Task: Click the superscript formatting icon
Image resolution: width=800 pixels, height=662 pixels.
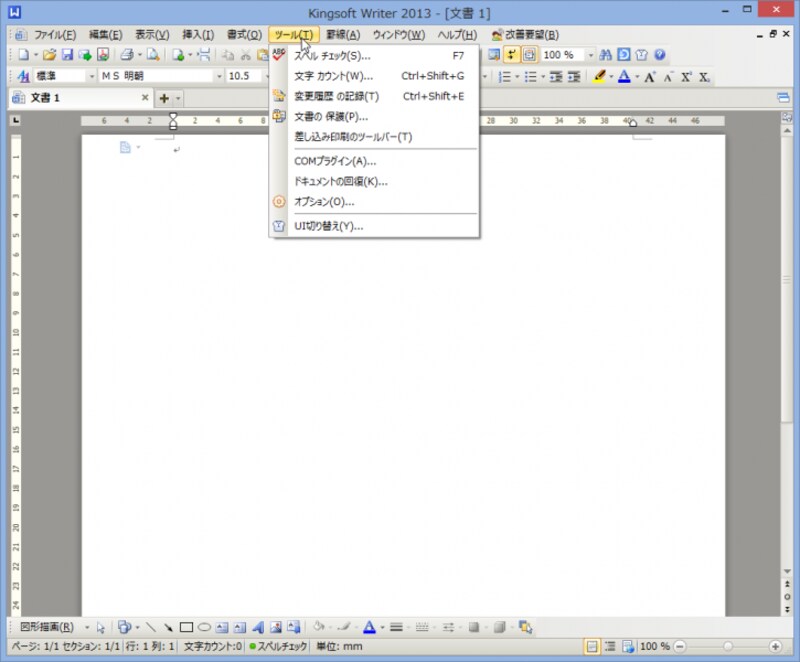Action: 686,76
